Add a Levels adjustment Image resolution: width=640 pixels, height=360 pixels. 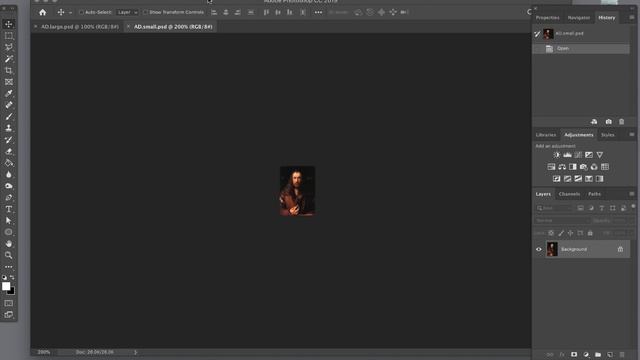click(567, 155)
